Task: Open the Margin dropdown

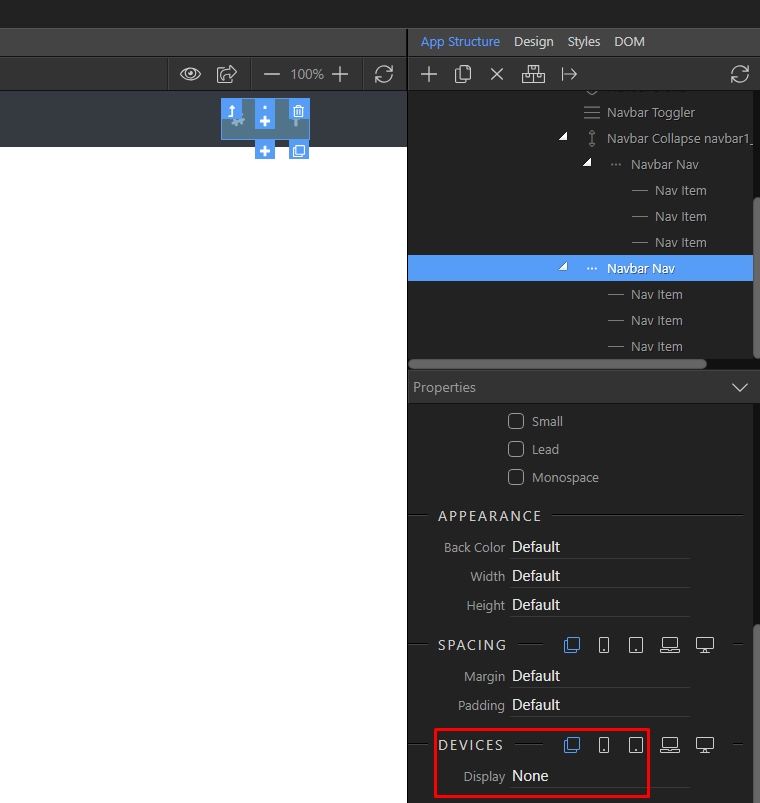Action: click(600, 676)
